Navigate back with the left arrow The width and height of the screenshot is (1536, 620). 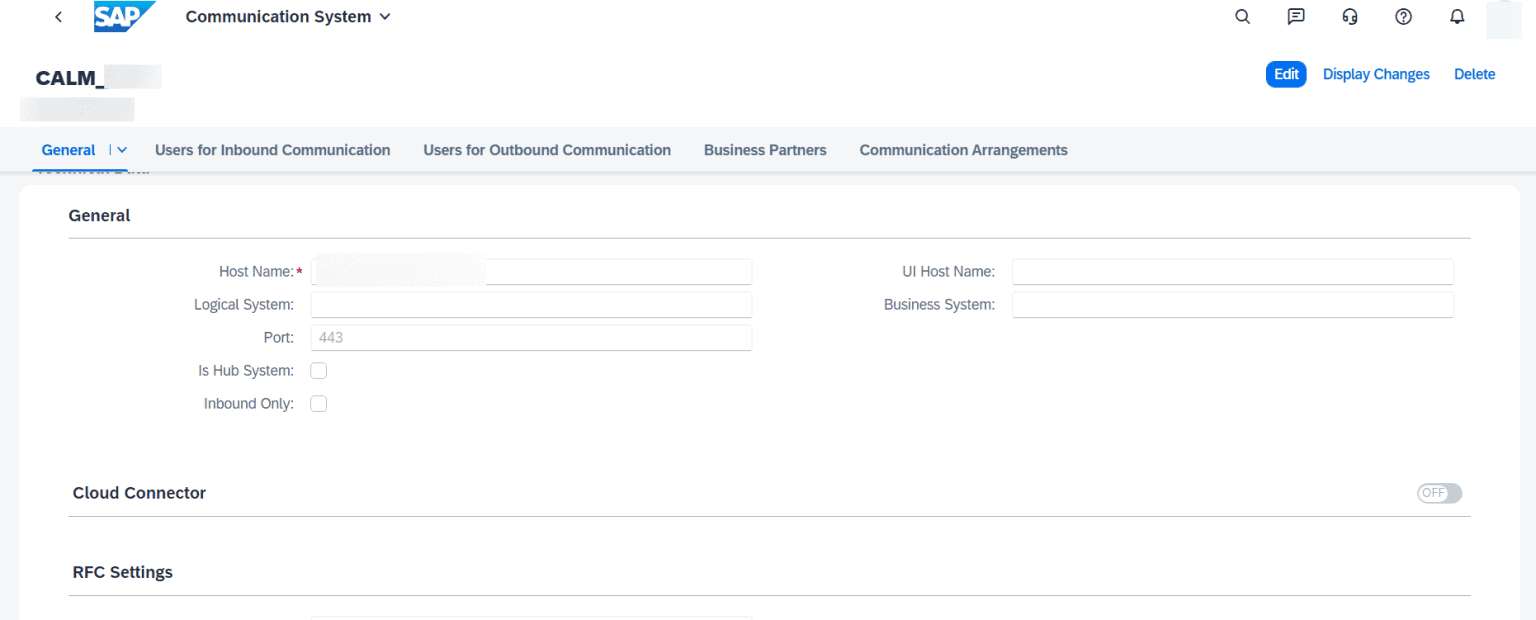coord(57,17)
